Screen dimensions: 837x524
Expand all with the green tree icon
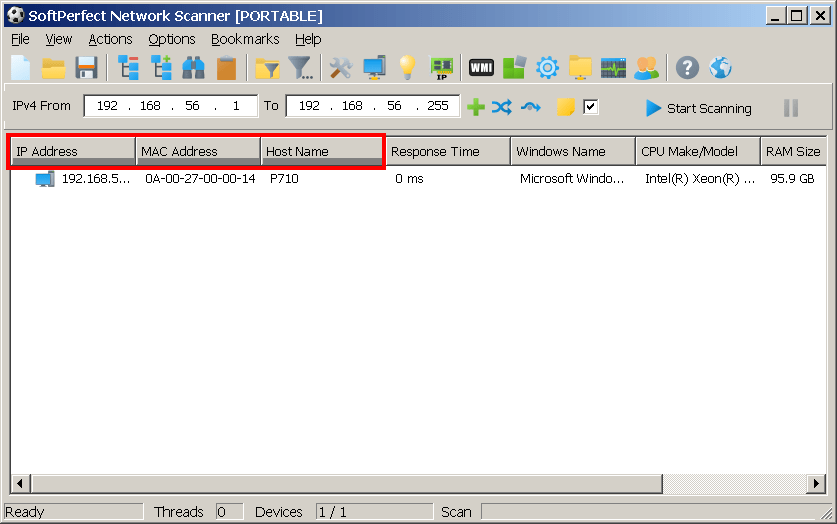tap(161, 68)
